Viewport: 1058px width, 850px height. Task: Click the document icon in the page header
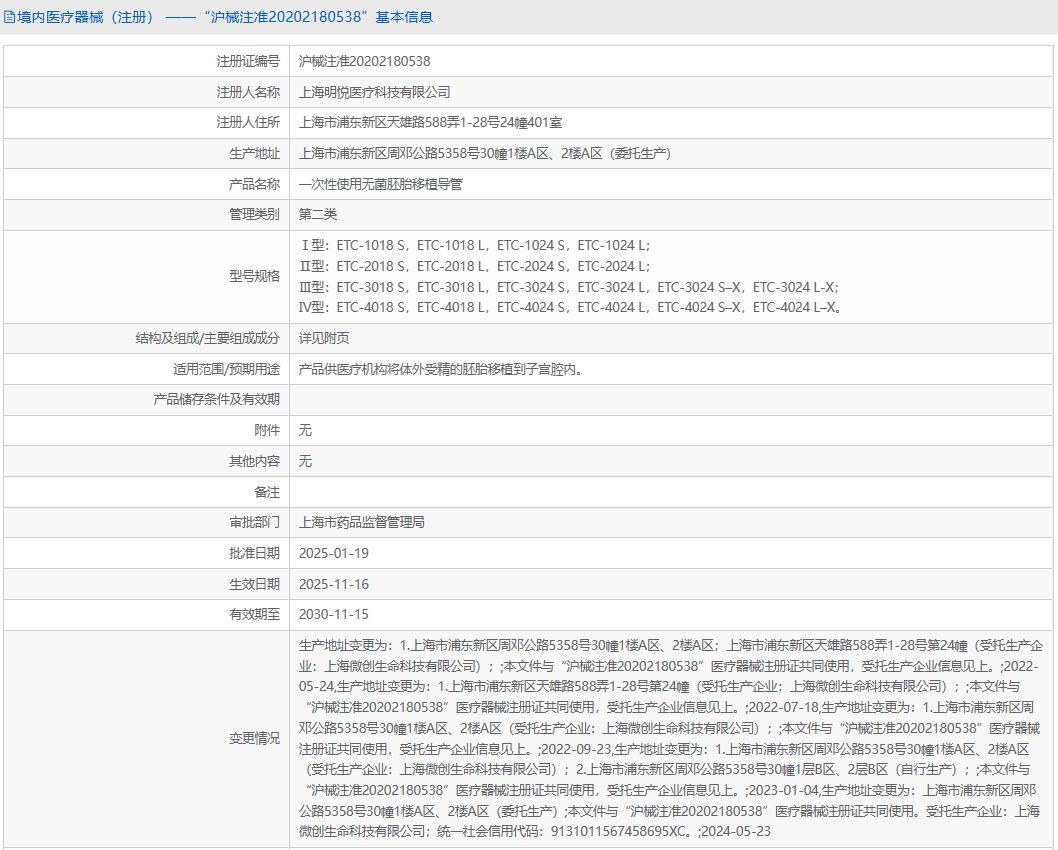pos(9,18)
